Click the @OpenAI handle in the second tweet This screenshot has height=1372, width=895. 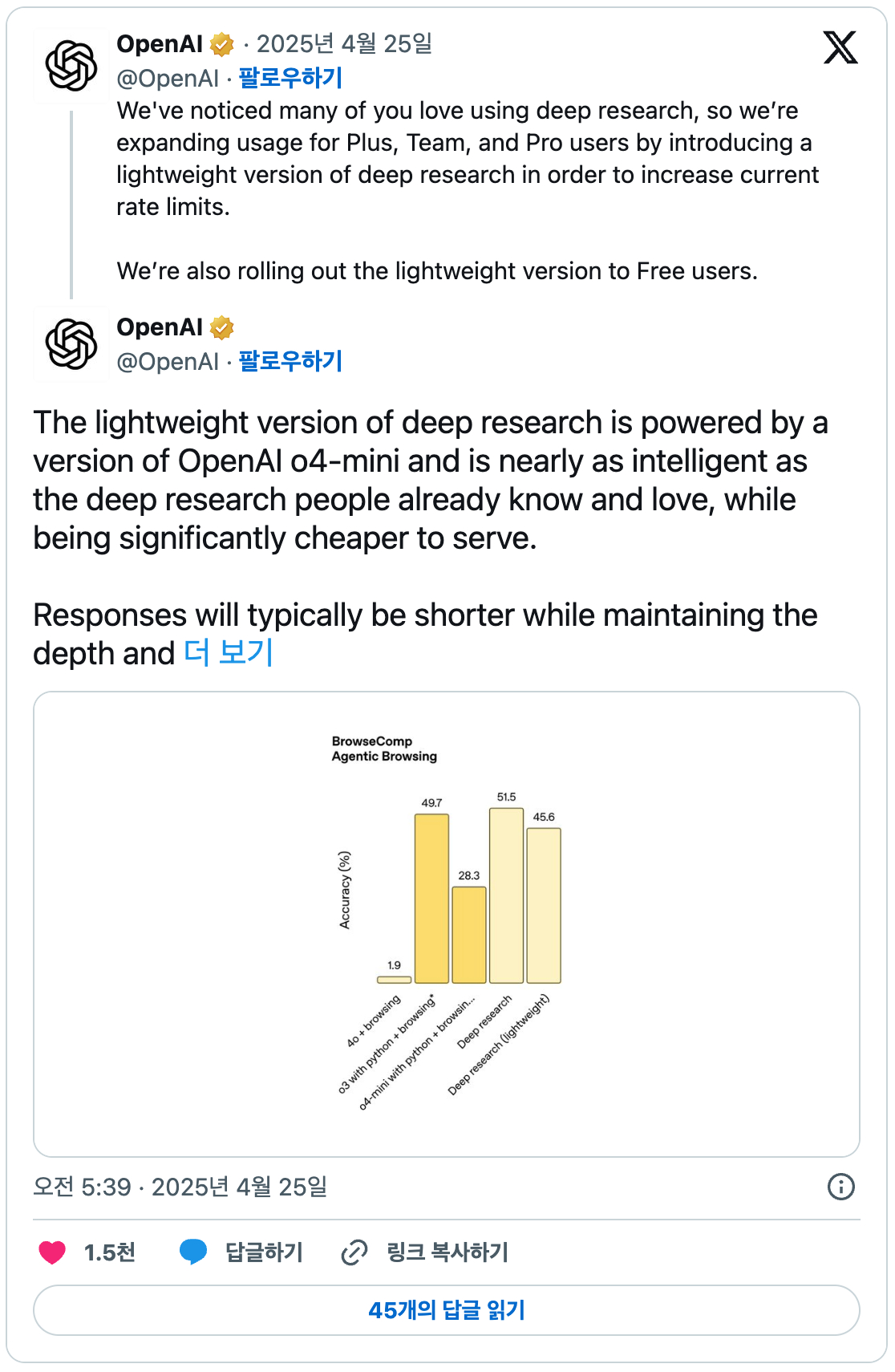168,362
